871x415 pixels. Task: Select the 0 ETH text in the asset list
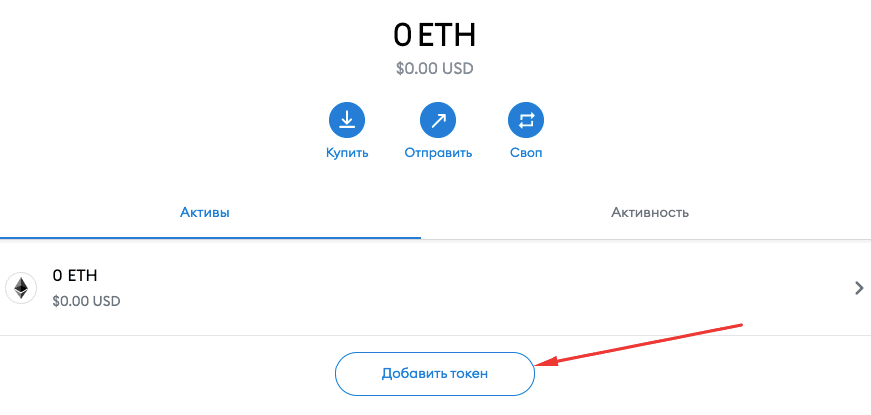pyautogui.click(x=75, y=276)
